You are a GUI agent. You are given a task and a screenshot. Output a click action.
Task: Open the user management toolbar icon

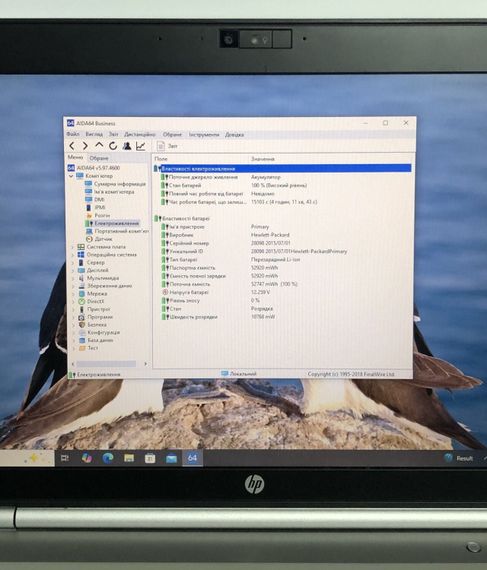pos(127,146)
